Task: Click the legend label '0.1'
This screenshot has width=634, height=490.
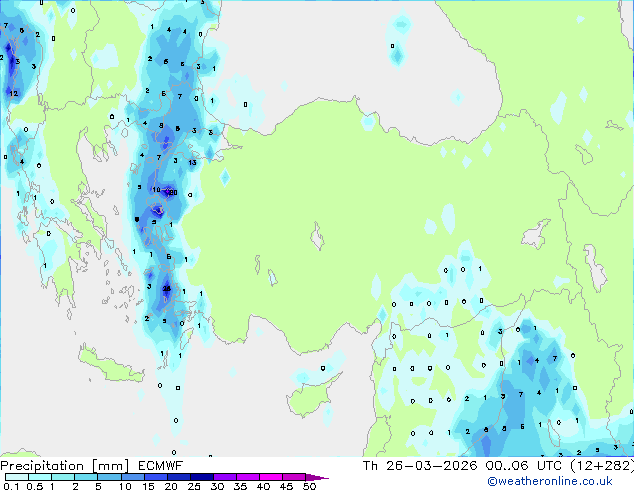Action: point(11,486)
